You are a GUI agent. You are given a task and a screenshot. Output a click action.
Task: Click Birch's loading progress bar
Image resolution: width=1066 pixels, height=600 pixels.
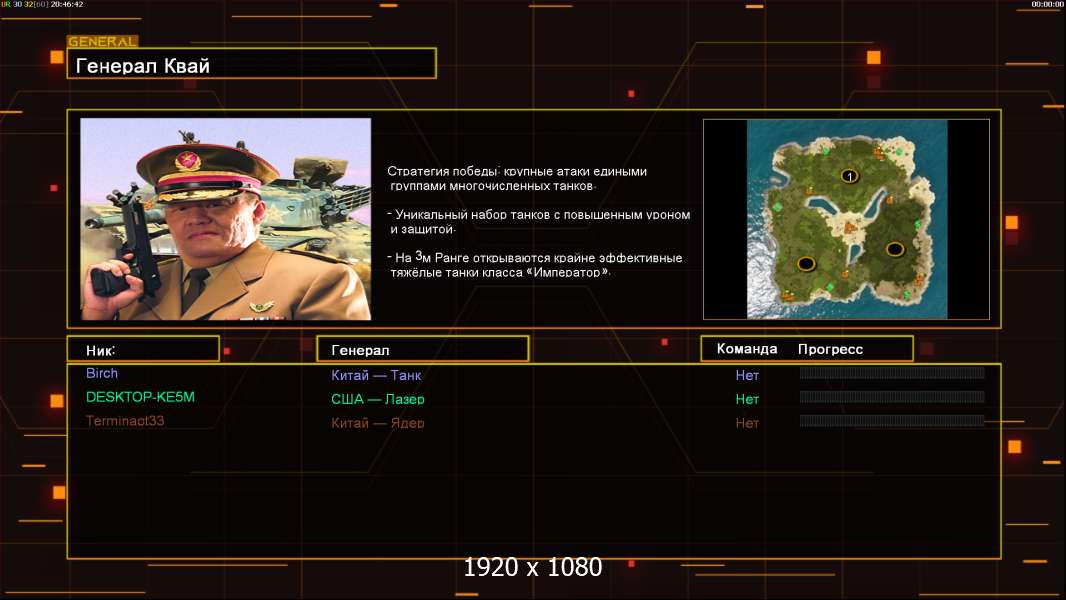tap(892, 372)
